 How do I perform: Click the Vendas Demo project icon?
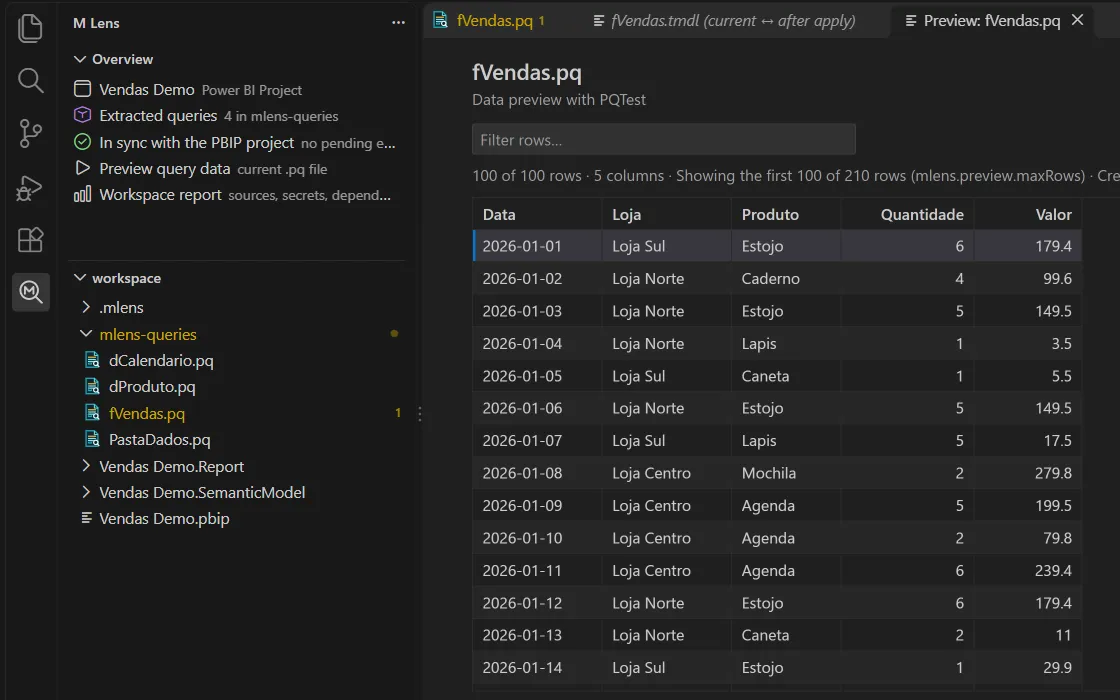pyautogui.click(x=83, y=89)
